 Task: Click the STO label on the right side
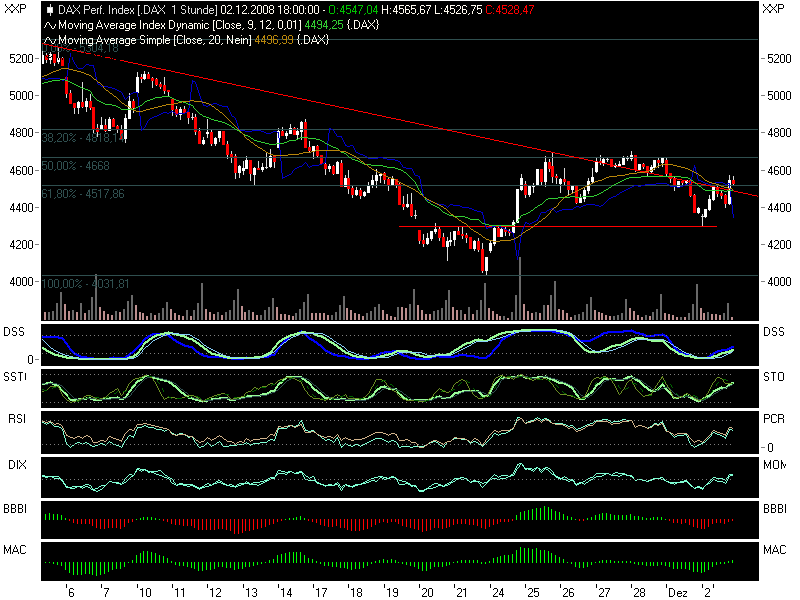773,378
